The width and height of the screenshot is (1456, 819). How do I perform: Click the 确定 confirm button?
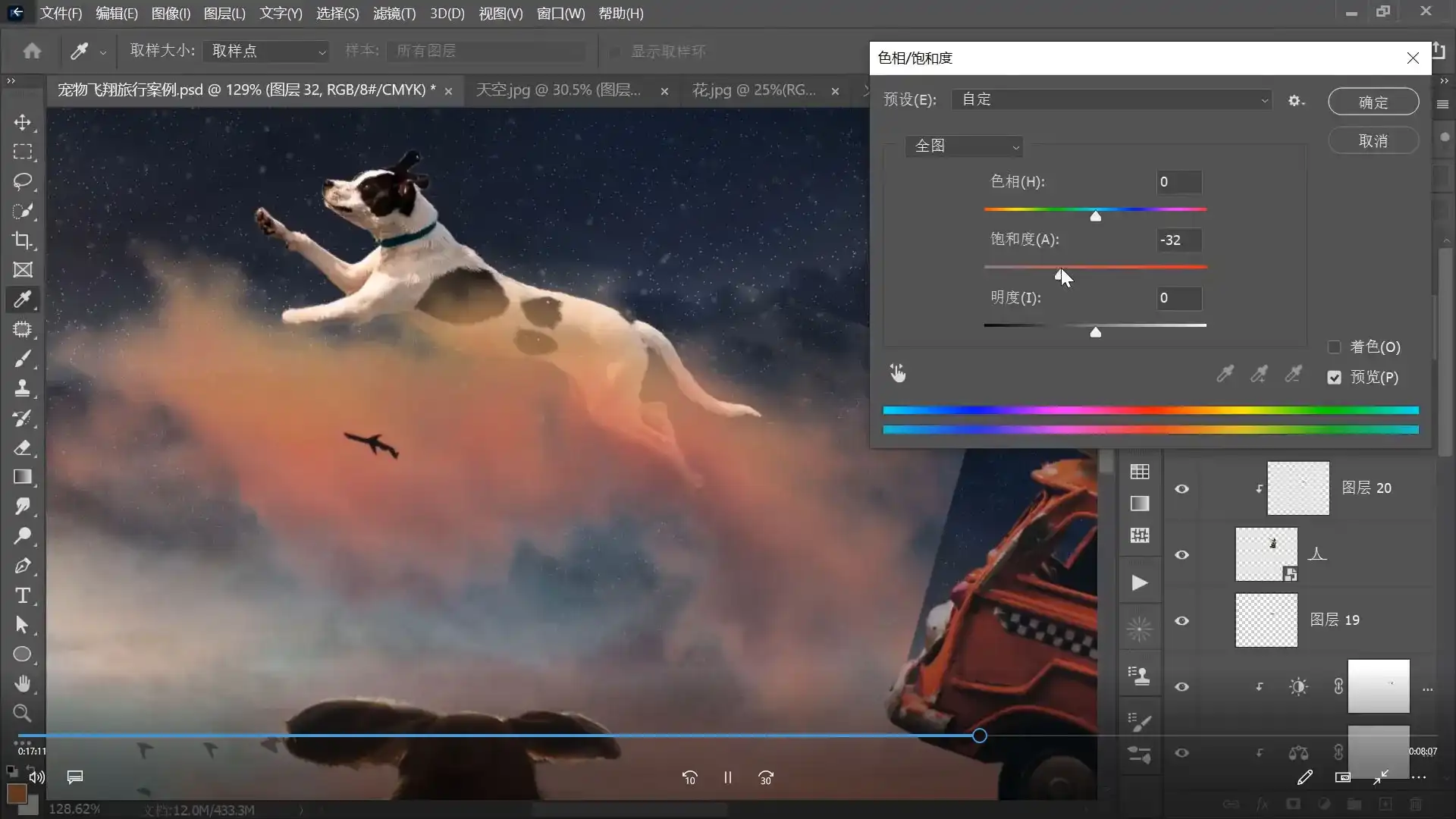[x=1373, y=102]
